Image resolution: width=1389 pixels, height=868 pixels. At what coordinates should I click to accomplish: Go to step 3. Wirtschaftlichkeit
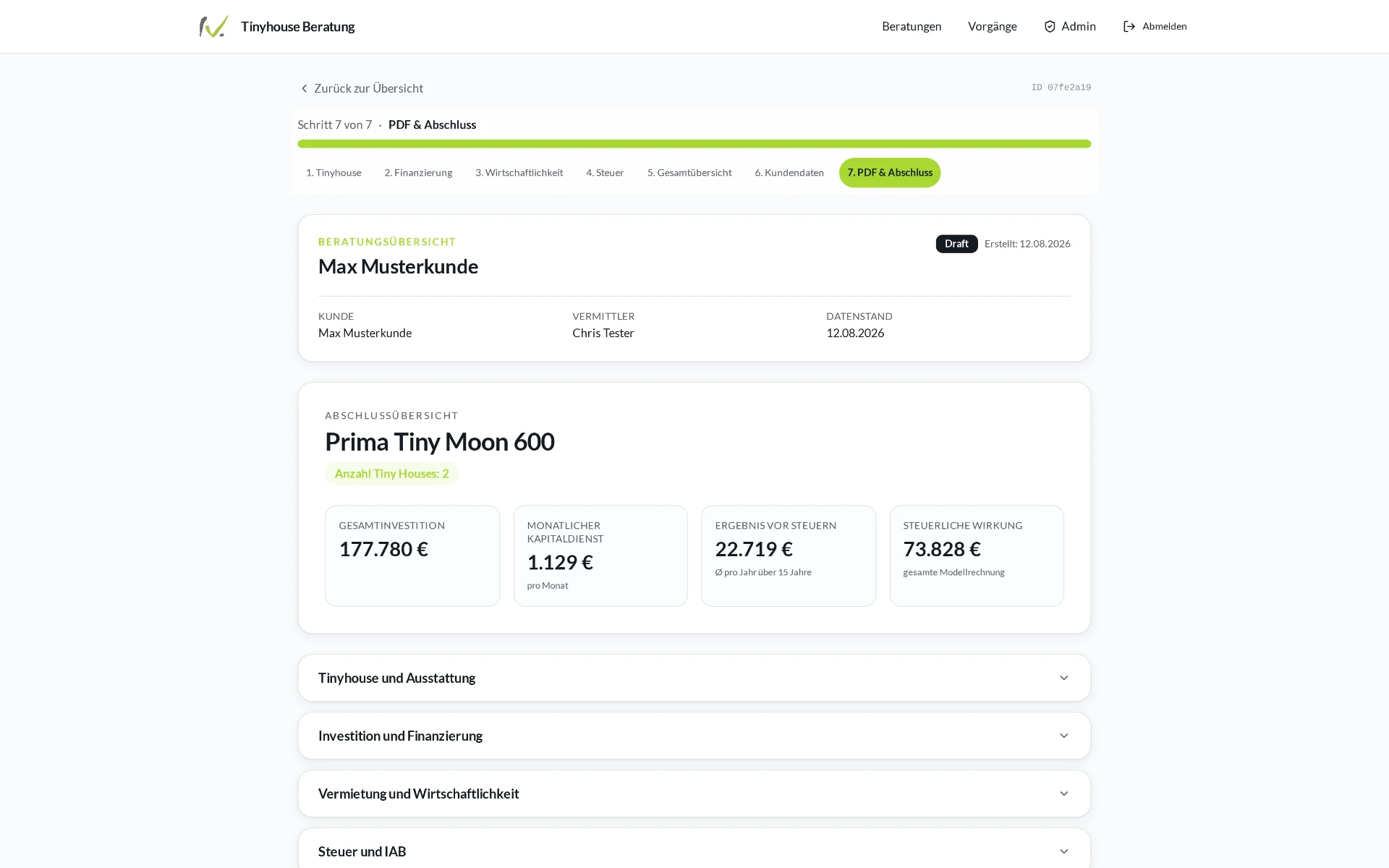click(x=519, y=172)
